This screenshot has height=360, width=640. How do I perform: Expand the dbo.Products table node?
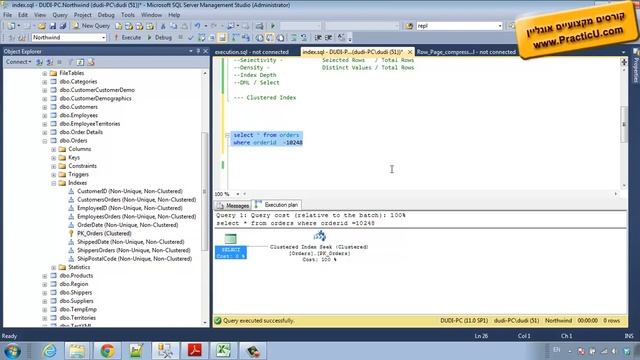pyautogui.click(x=44, y=276)
